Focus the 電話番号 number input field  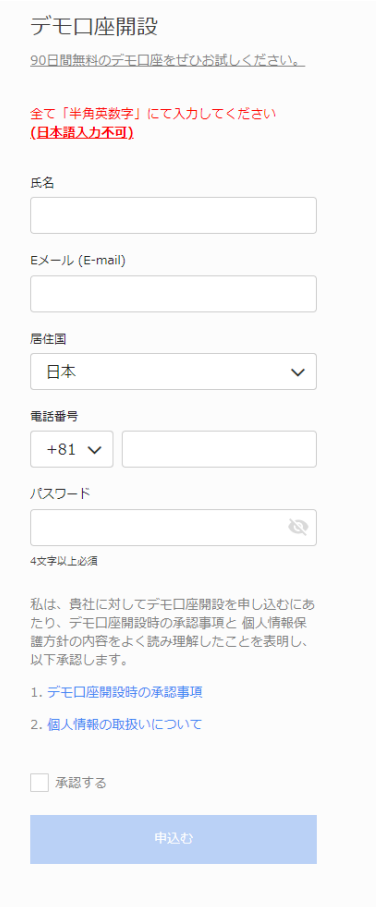(219, 449)
